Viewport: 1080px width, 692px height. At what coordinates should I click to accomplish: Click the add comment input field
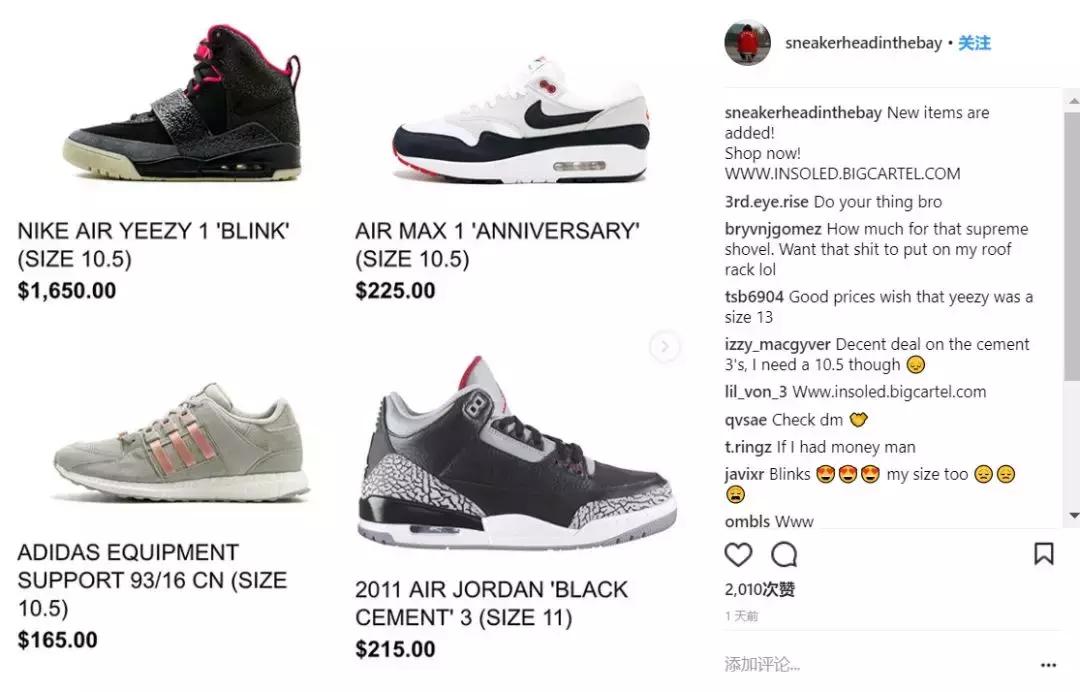(x=875, y=664)
